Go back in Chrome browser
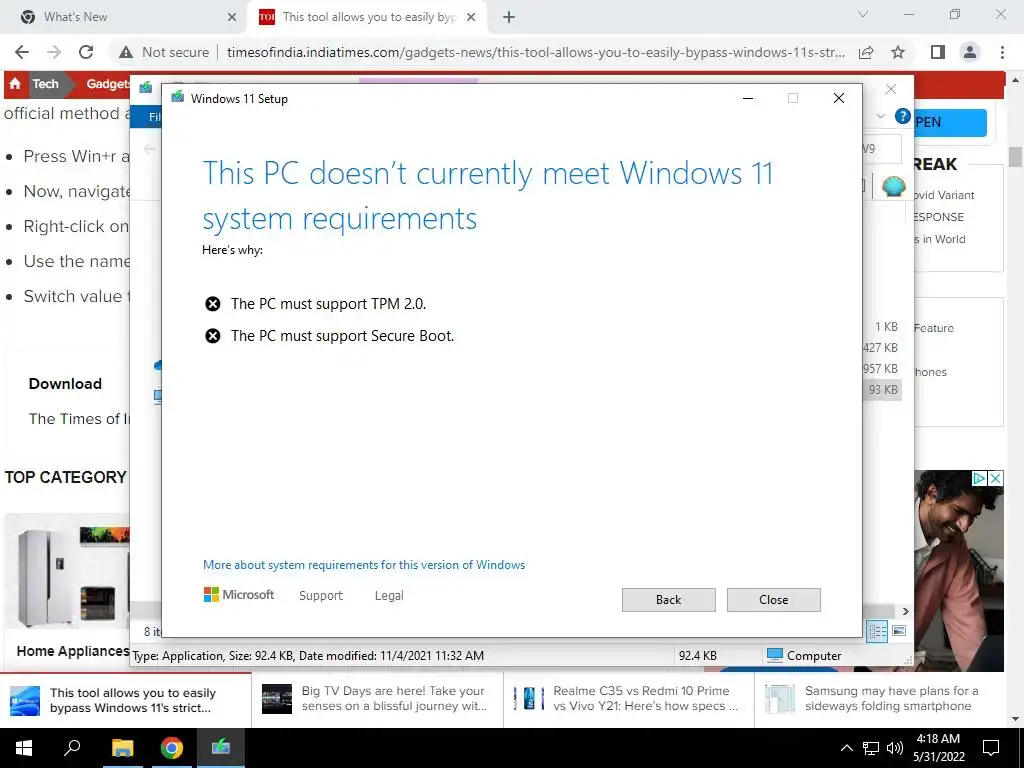 [x=22, y=52]
